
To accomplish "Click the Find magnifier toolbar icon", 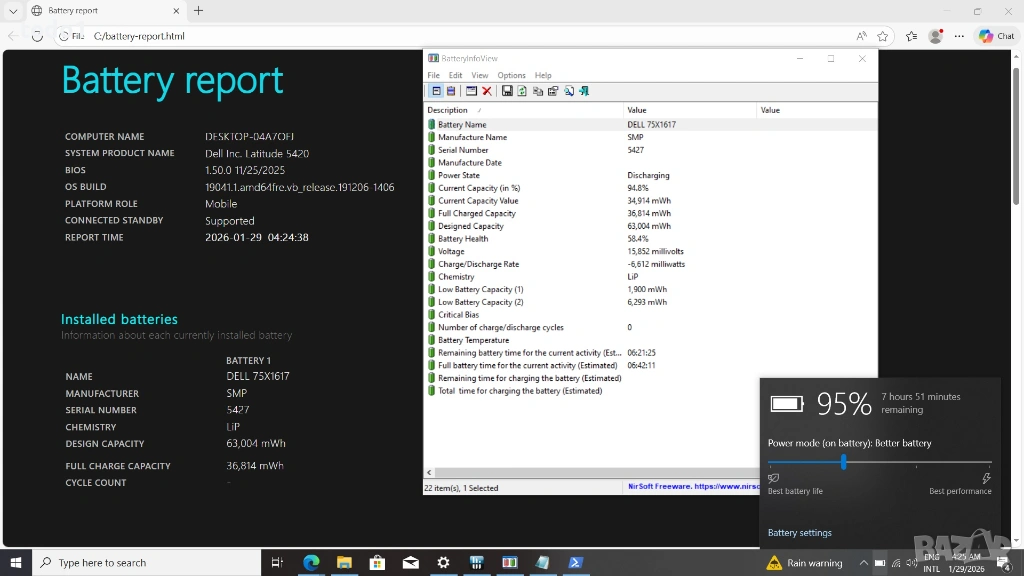I will pos(569,91).
